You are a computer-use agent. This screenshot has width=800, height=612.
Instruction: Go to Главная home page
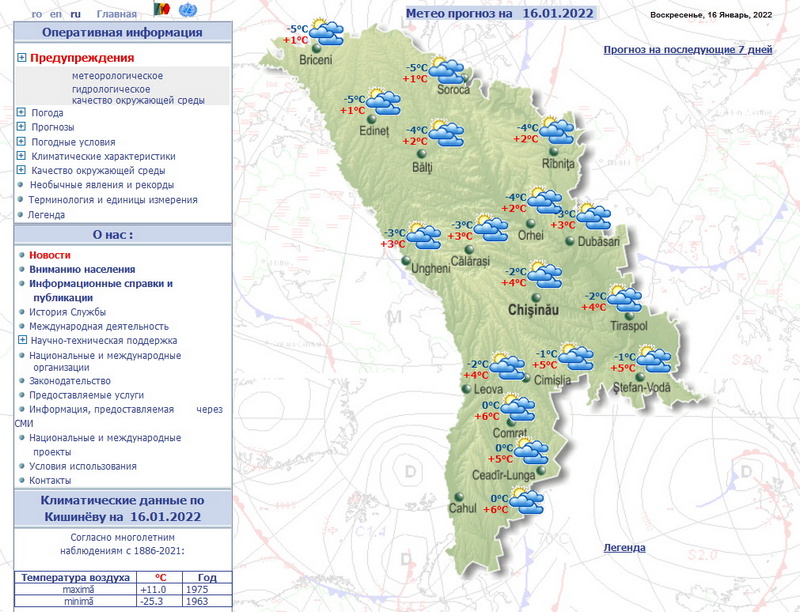[x=117, y=15]
